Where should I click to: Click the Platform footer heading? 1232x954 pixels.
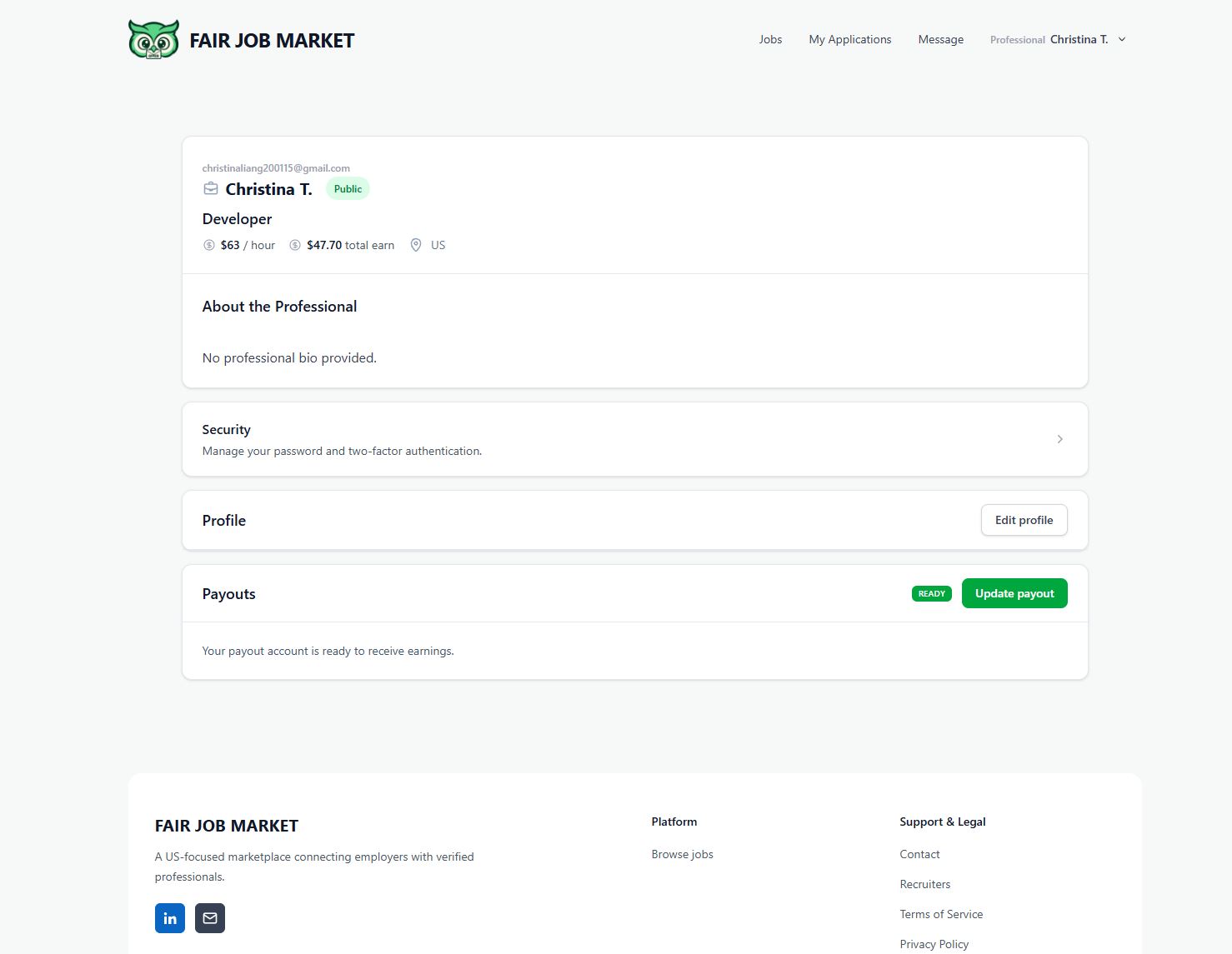coord(674,822)
